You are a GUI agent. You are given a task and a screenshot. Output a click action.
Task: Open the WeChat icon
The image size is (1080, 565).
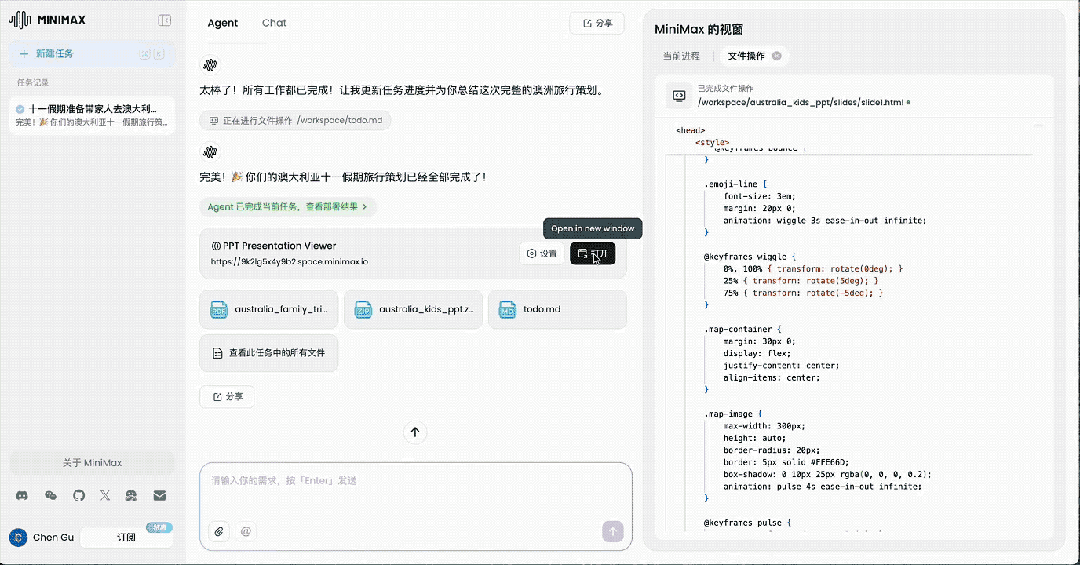point(51,495)
